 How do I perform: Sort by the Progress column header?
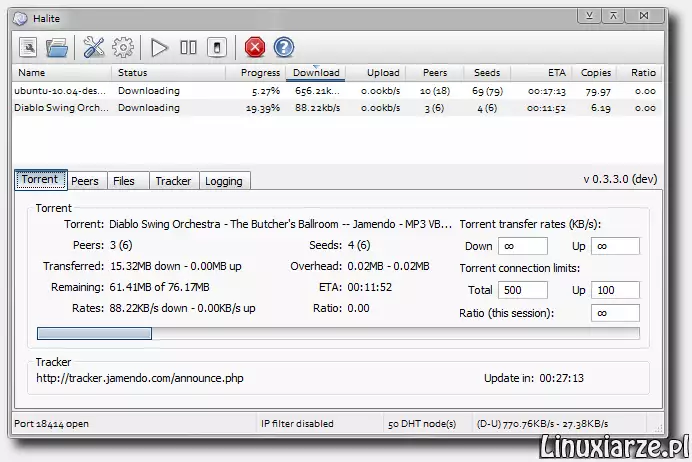pos(256,73)
